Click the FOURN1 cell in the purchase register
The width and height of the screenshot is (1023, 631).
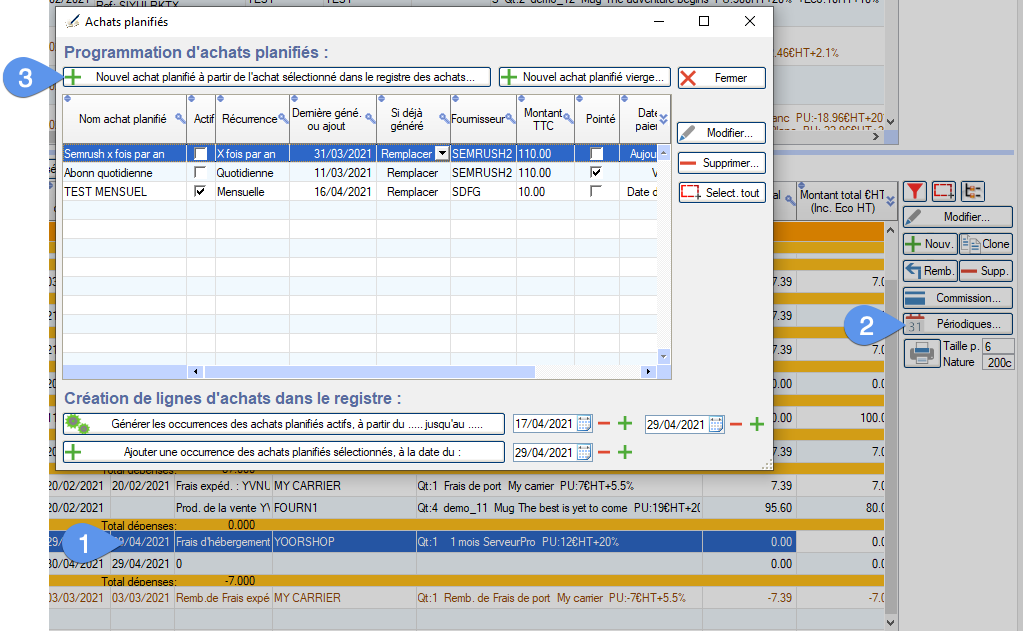coord(344,508)
